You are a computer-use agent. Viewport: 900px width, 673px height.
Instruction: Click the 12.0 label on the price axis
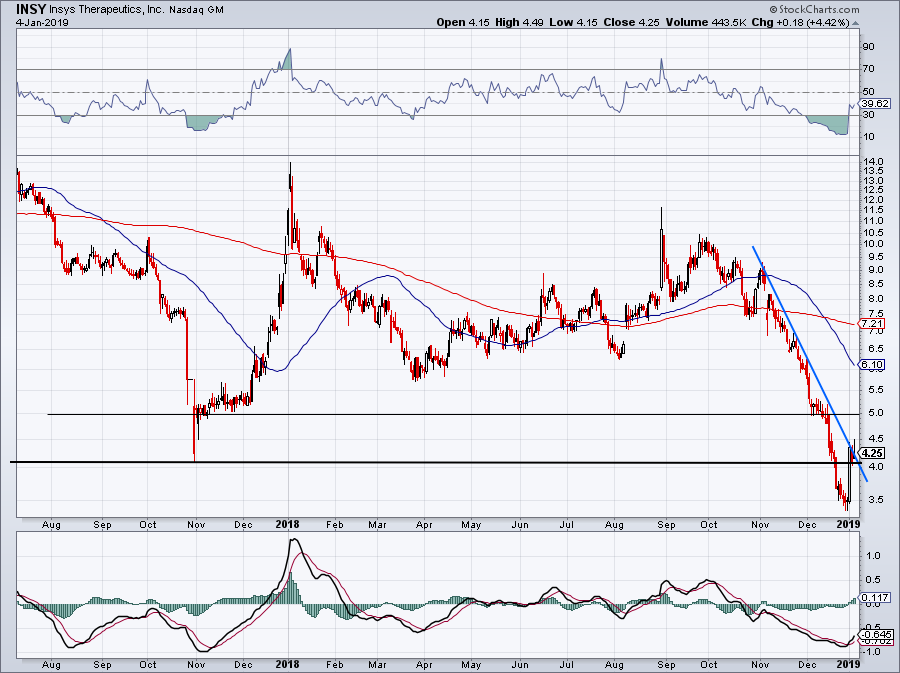(x=872, y=200)
